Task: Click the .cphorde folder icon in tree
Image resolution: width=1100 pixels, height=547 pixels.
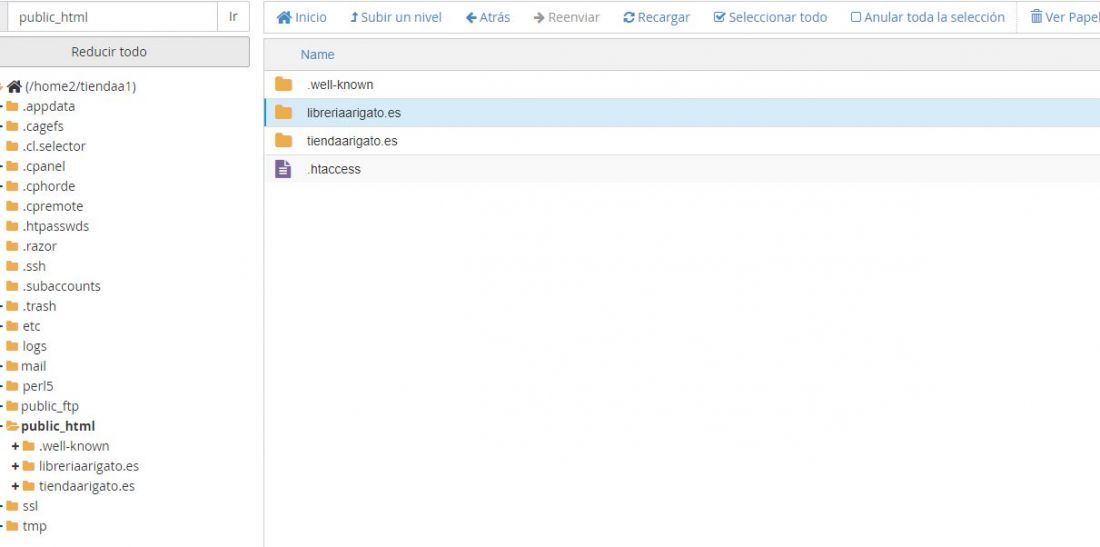Action: click(12, 187)
